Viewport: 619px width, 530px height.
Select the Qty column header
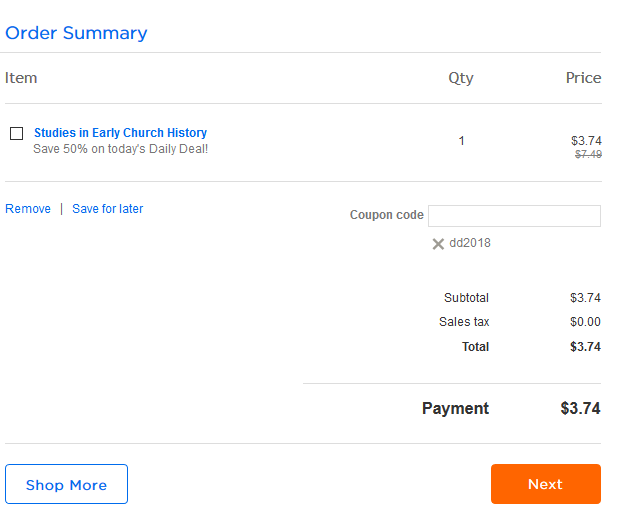click(x=461, y=78)
